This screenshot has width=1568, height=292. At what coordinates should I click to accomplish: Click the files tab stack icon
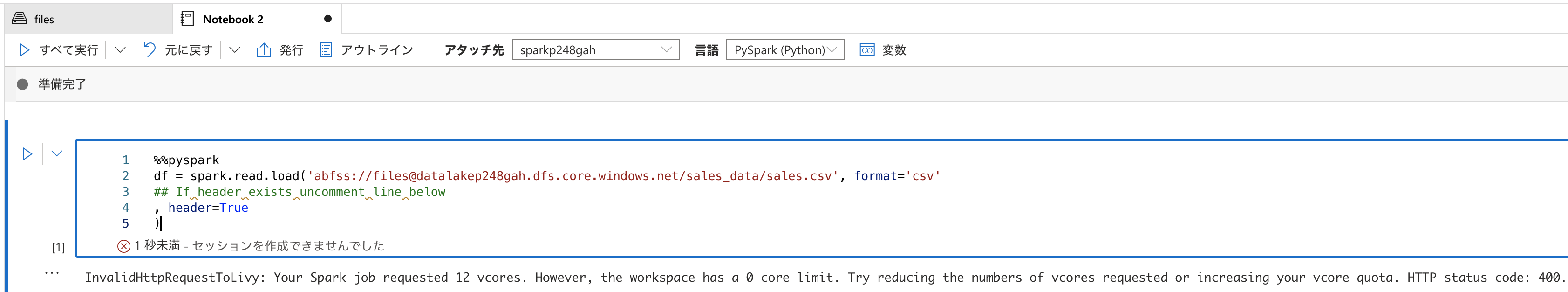(x=20, y=19)
